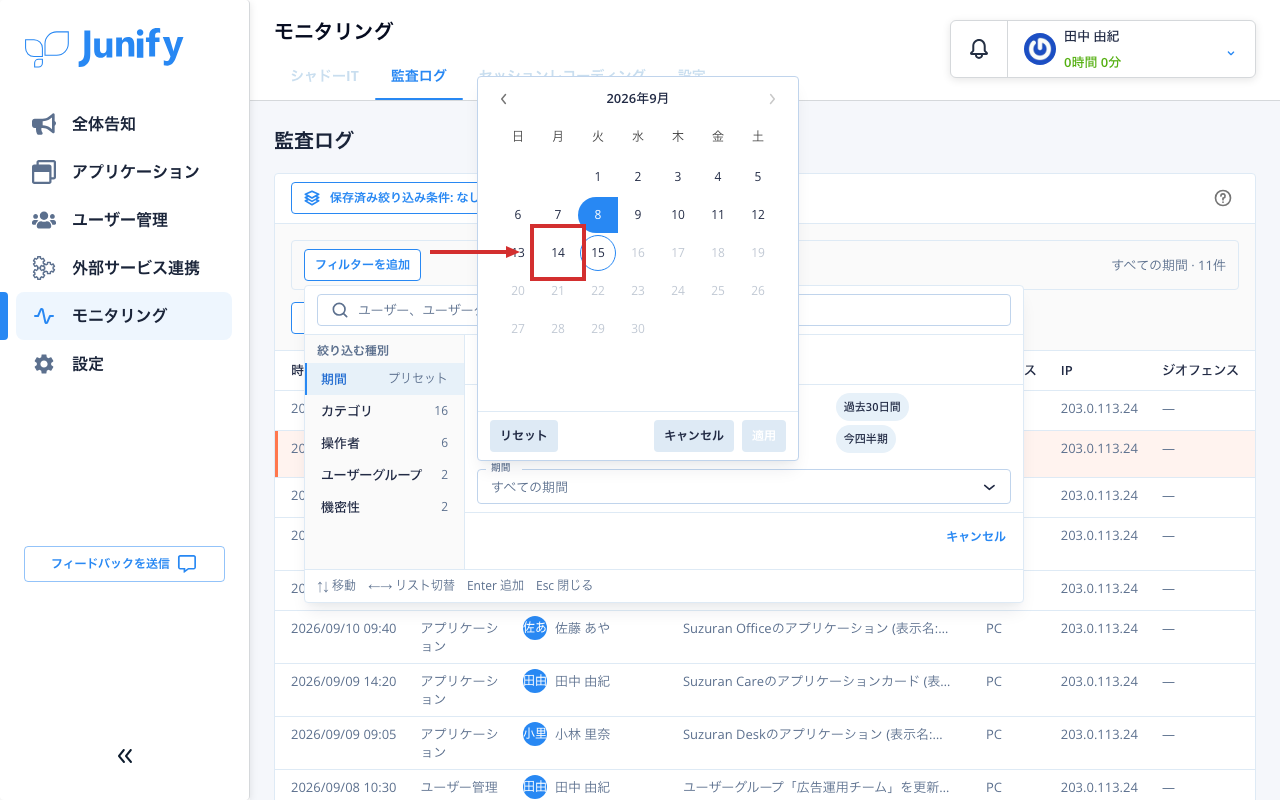This screenshot has height=800, width=1280.
Task: Click the フィードバックを送信 button
Action: point(124,564)
